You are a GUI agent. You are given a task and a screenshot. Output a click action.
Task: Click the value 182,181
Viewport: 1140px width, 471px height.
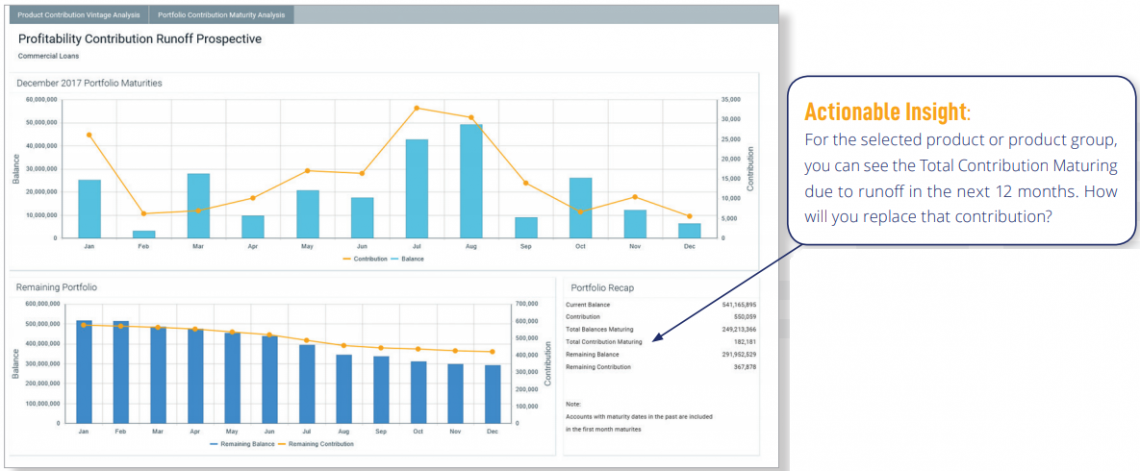746,342
